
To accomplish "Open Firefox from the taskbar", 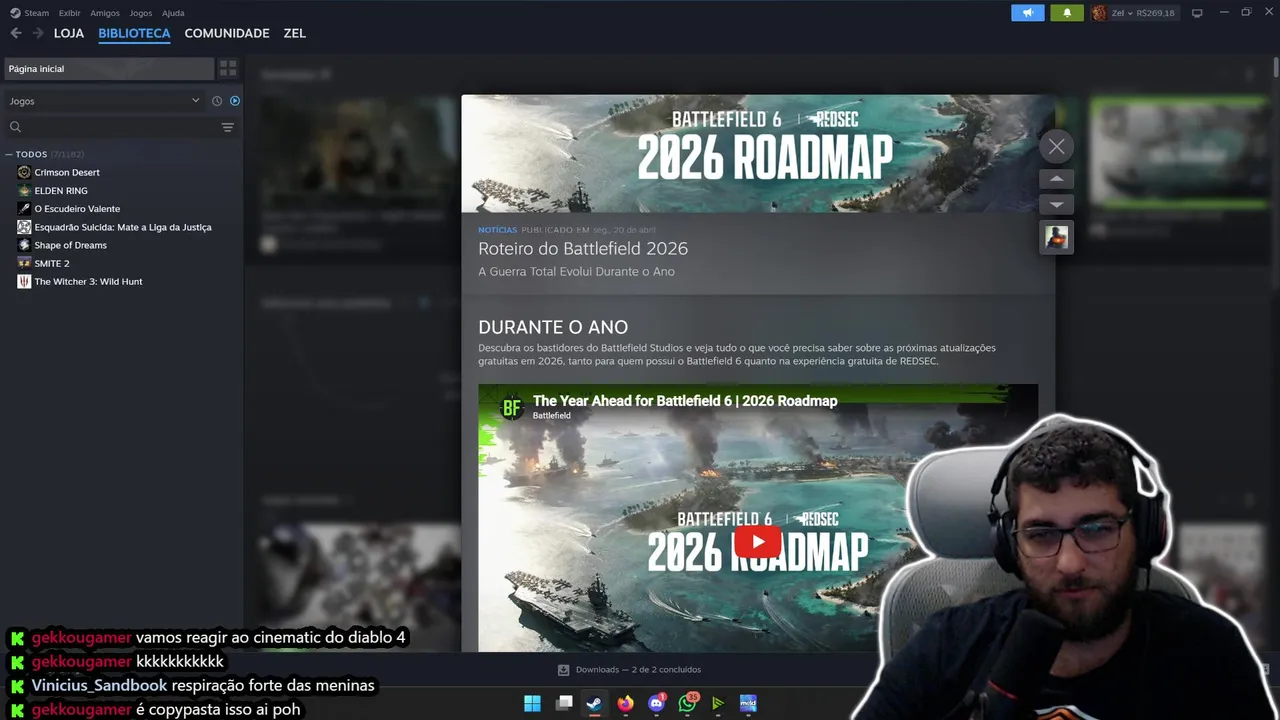I will click(x=625, y=704).
